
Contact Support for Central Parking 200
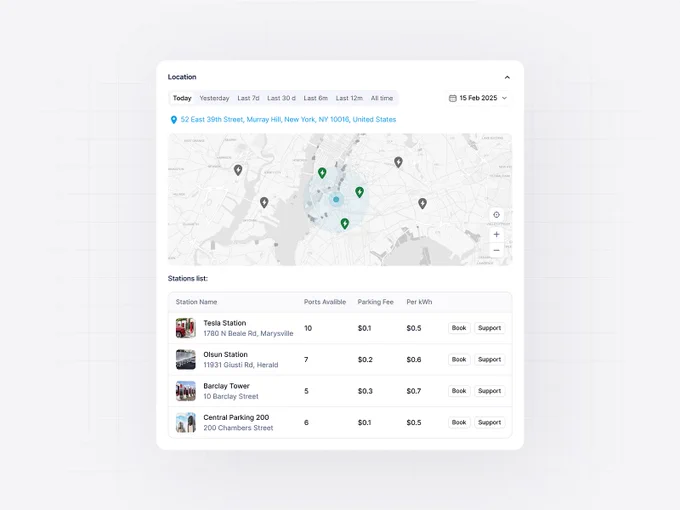(x=489, y=422)
